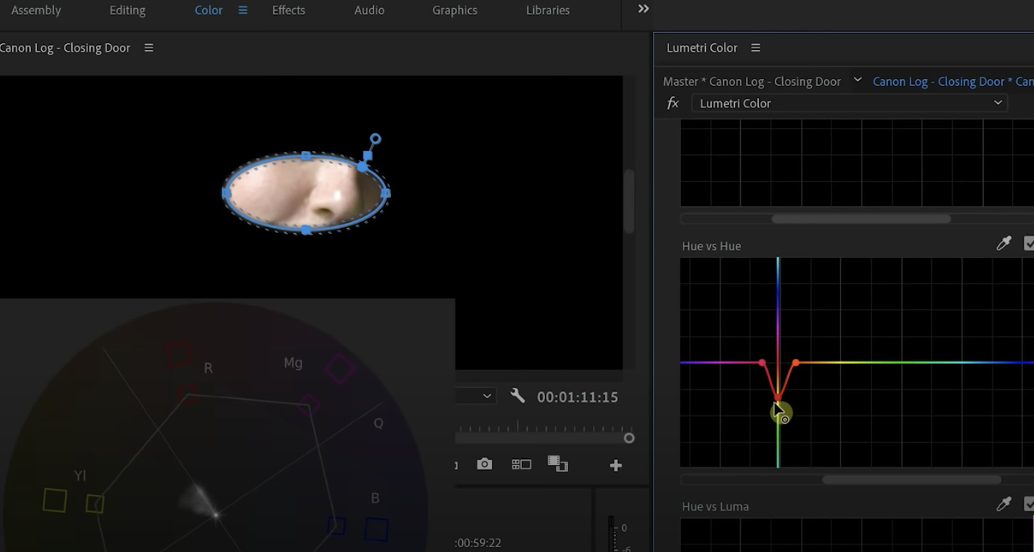Switch to the Graphics workspace tab
This screenshot has height=552, width=1034.
(x=454, y=11)
